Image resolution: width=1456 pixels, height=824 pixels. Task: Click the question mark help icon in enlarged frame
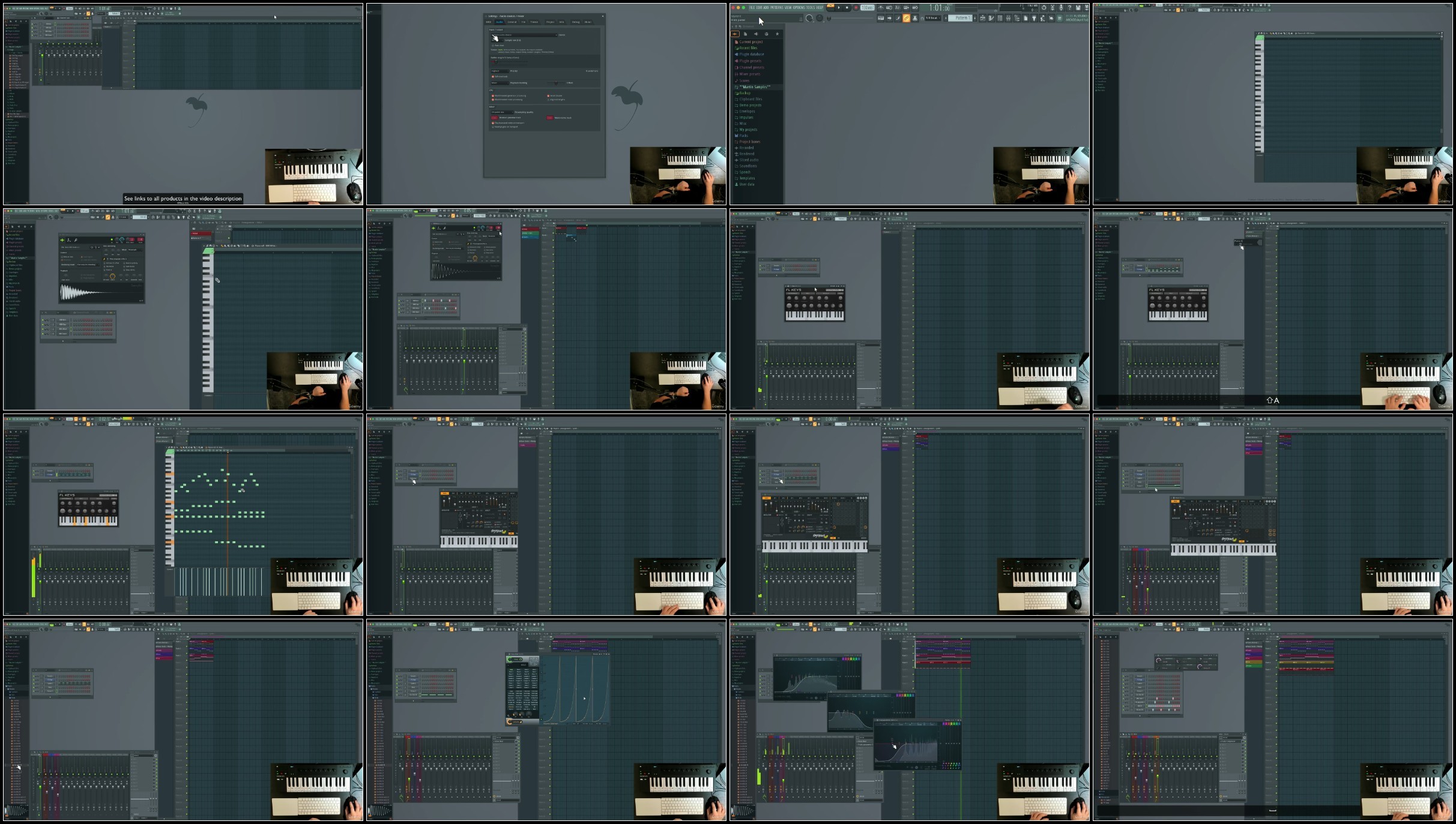tap(1069, 8)
